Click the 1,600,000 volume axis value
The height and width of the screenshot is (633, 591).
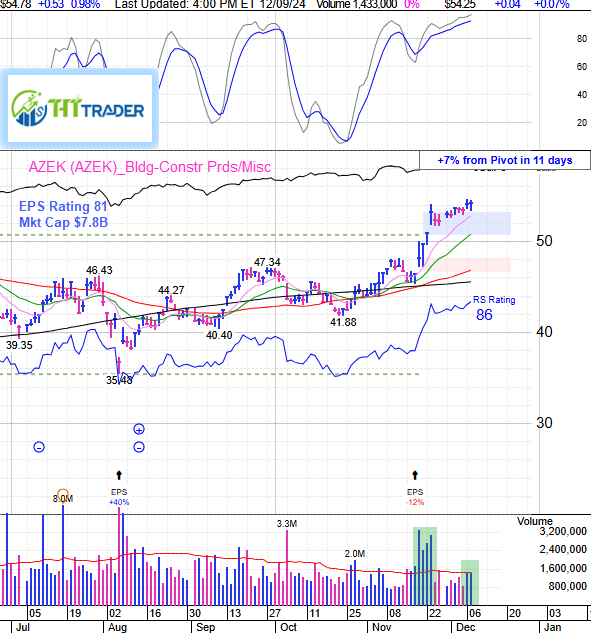[563, 568]
